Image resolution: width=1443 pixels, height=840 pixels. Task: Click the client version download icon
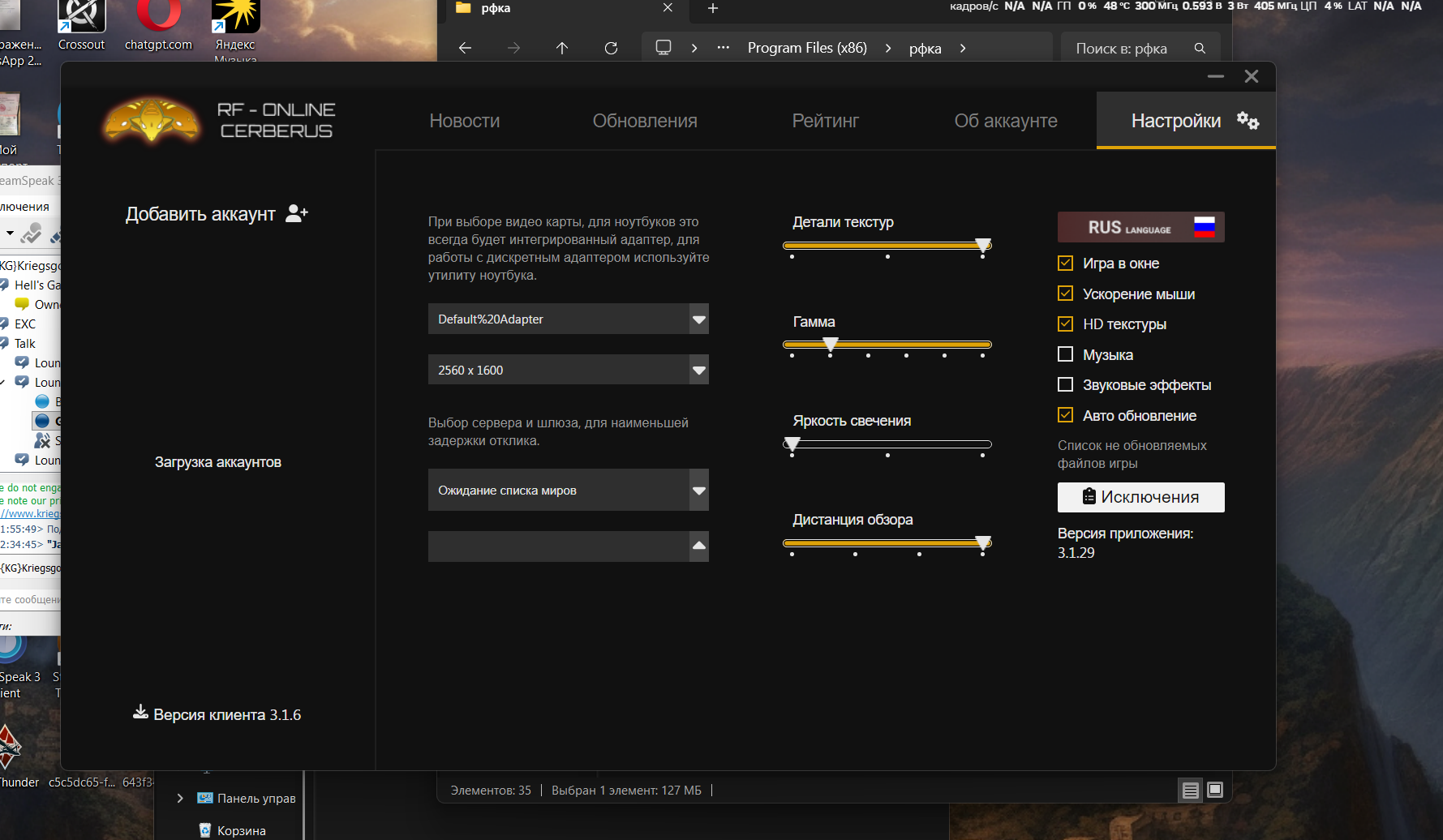tap(140, 712)
